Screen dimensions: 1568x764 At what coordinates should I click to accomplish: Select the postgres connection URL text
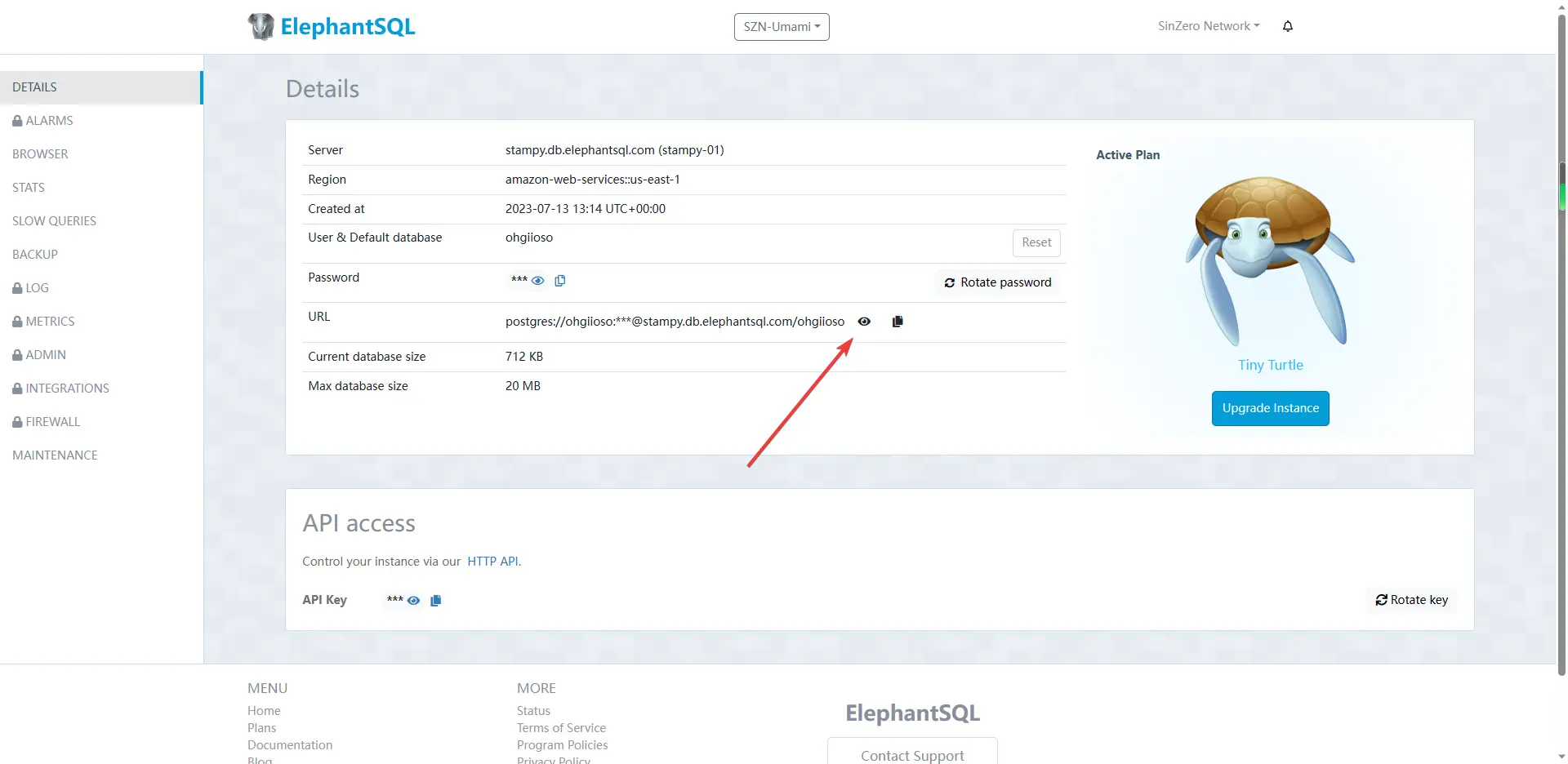pos(675,322)
